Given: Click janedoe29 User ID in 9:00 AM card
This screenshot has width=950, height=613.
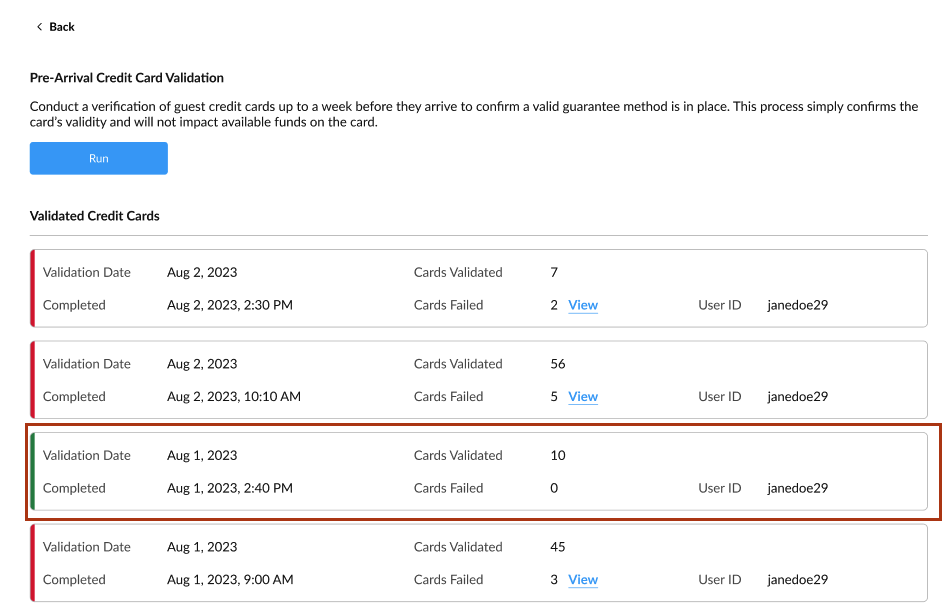Looking at the screenshot, I should point(797,580).
